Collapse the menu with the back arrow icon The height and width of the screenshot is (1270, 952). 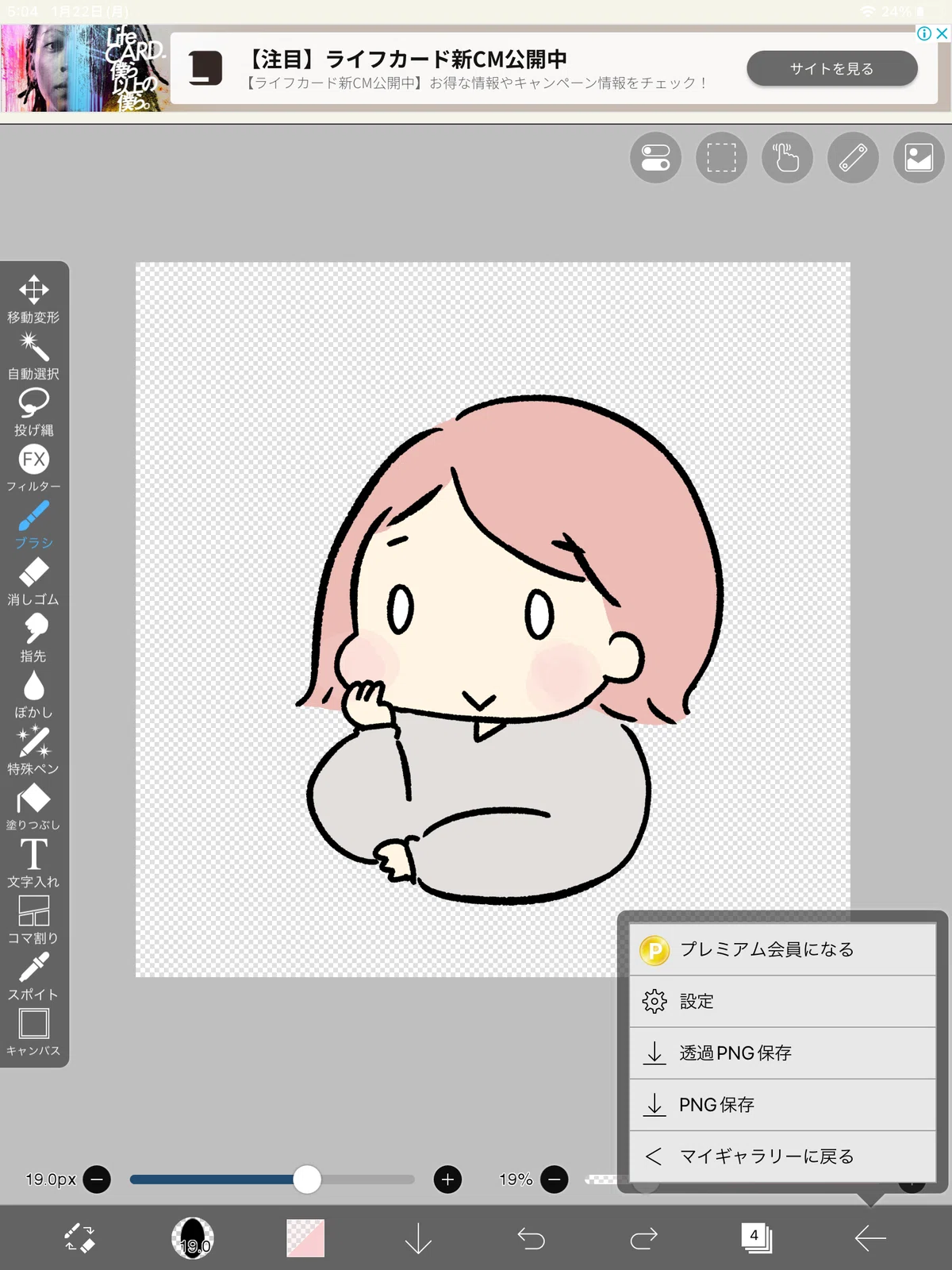869,1237
